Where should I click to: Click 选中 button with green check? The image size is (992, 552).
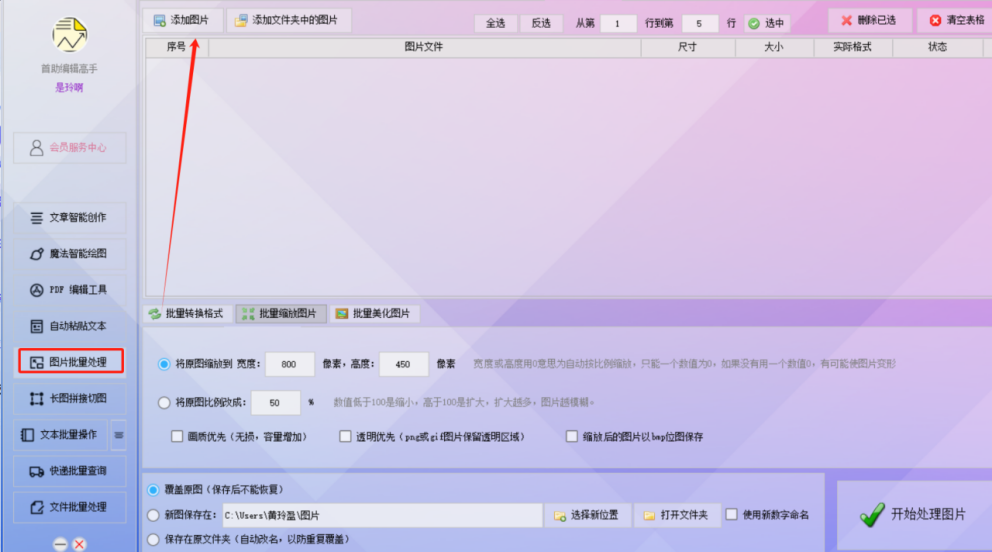[x=767, y=23]
